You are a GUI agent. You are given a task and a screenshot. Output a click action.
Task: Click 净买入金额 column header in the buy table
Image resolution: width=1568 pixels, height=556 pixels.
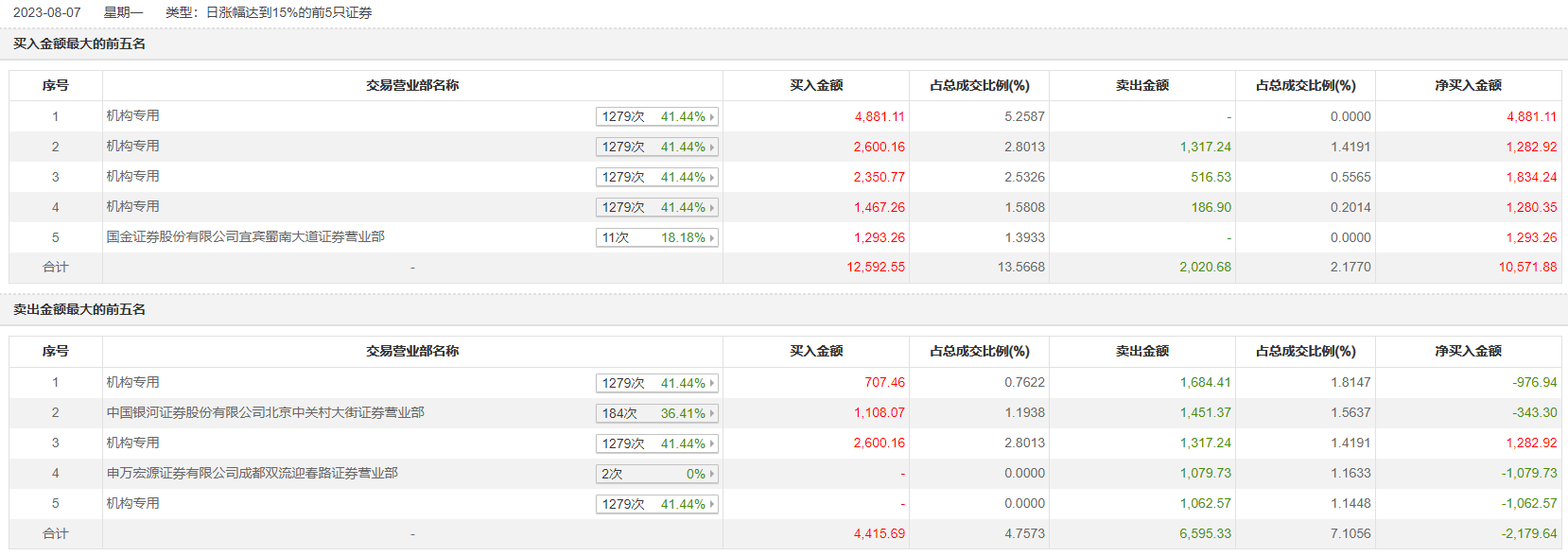tap(1468, 85)
